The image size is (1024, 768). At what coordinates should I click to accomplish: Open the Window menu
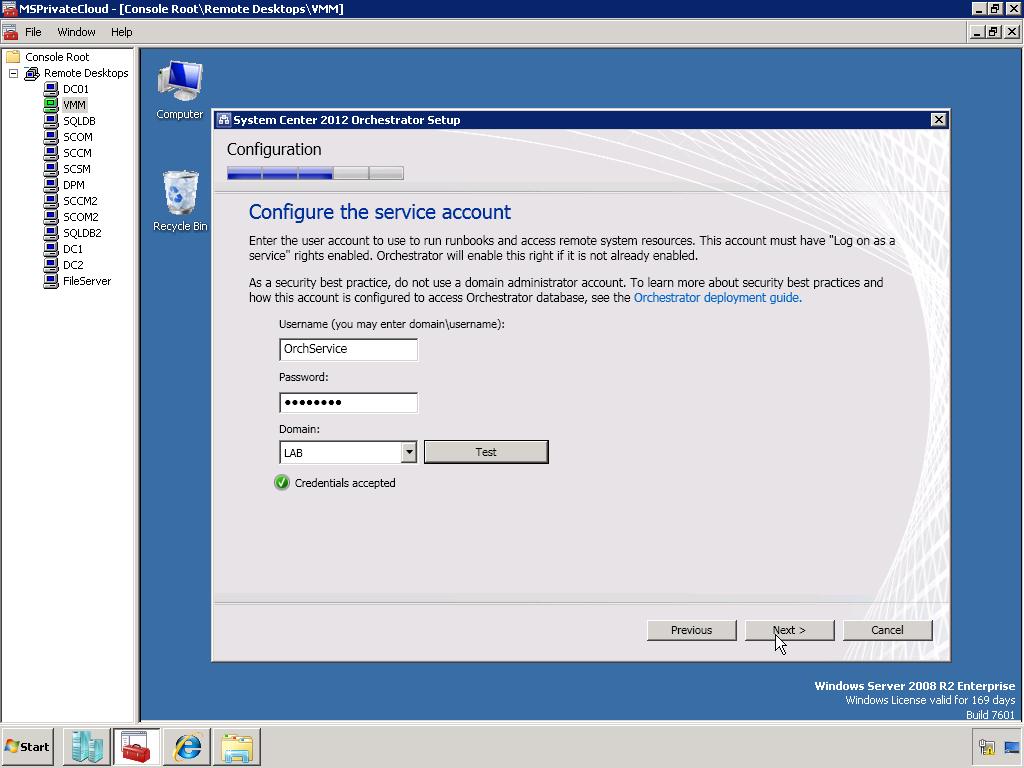pyautogui.click(x=76, y=32)
